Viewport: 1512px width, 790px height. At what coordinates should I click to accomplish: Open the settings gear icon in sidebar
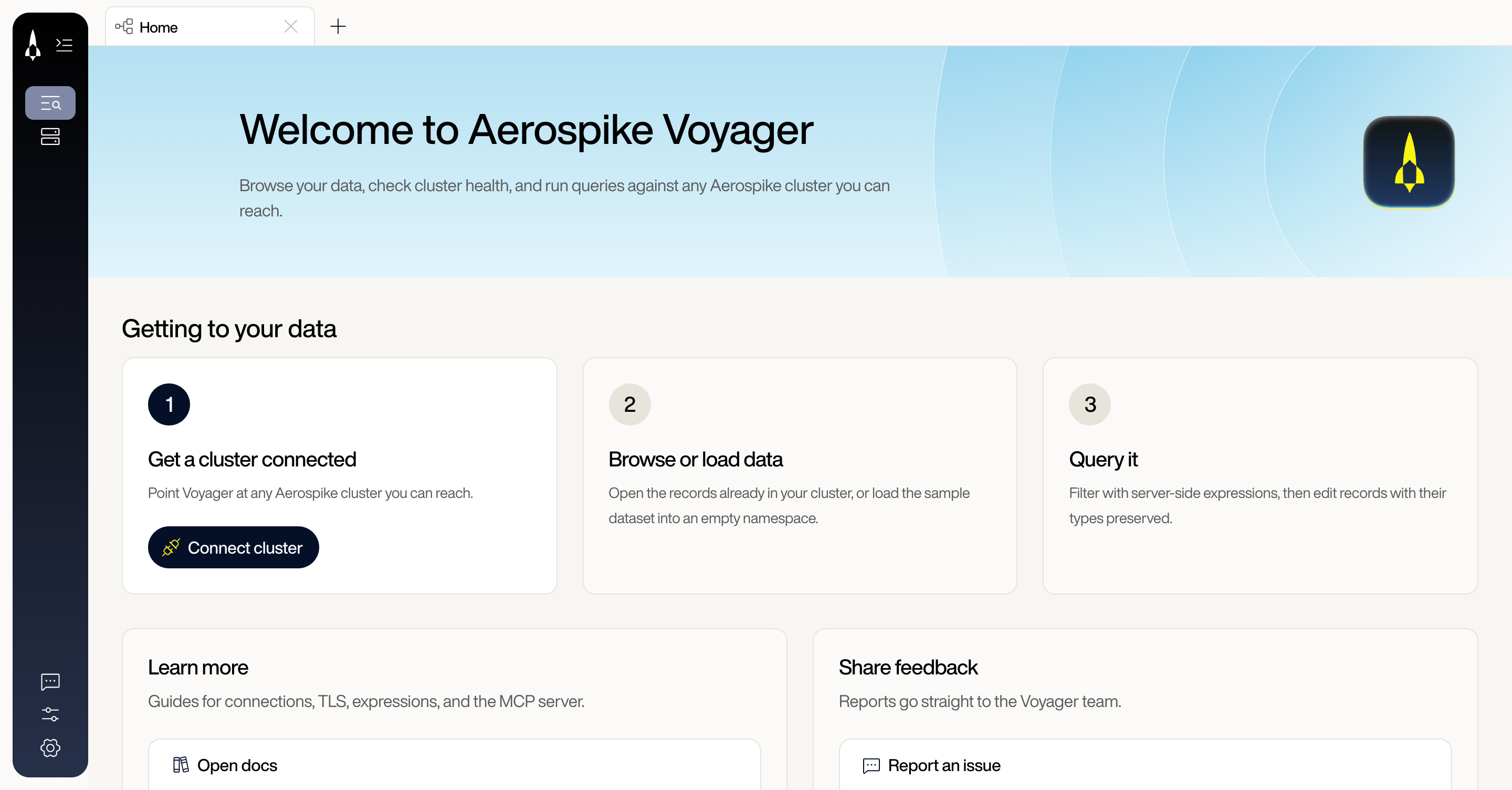(x=50, y=747)
